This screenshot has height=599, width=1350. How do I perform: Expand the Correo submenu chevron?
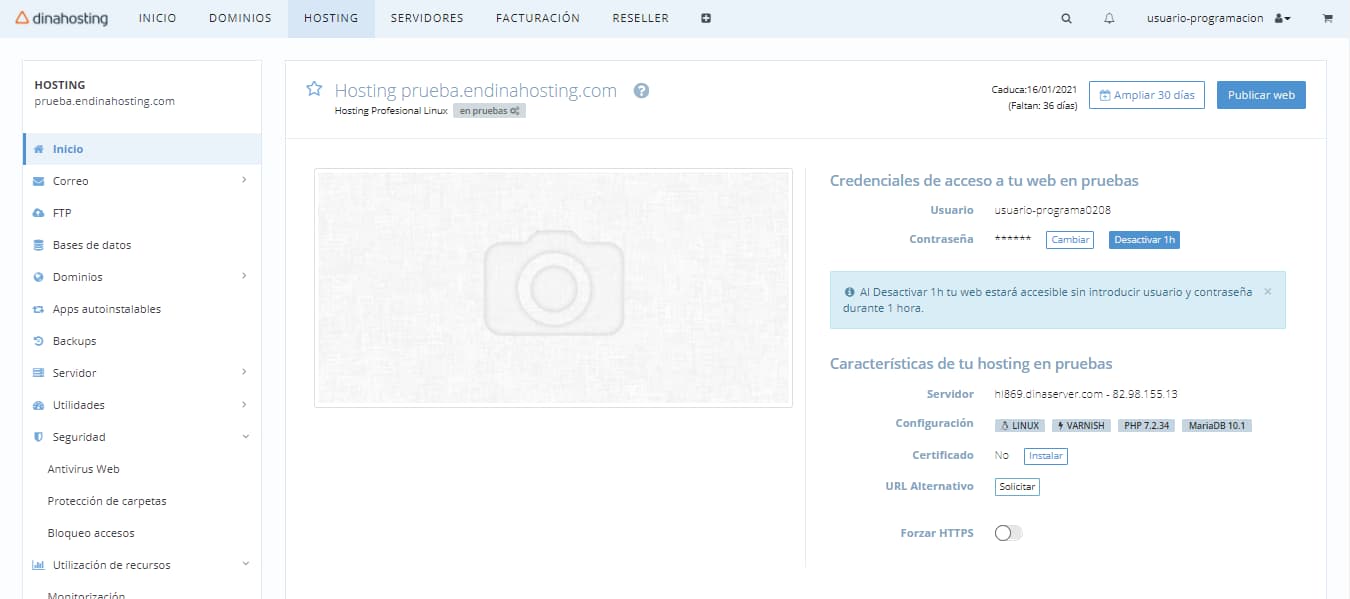pos(244,180)
